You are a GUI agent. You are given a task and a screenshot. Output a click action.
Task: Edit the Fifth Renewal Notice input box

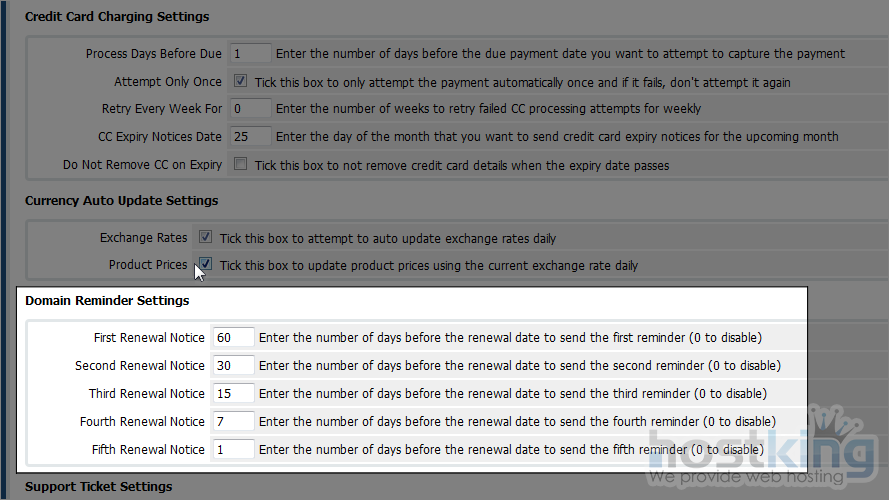233,450
